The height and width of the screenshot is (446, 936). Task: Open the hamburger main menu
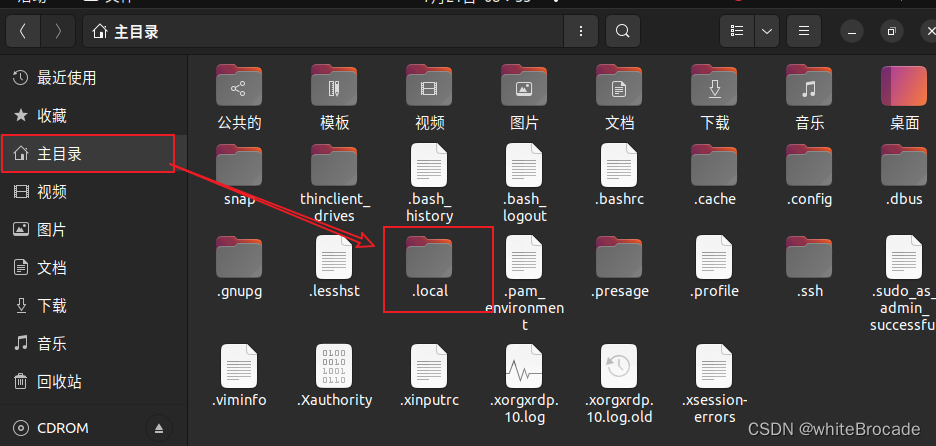coord(803,31)
